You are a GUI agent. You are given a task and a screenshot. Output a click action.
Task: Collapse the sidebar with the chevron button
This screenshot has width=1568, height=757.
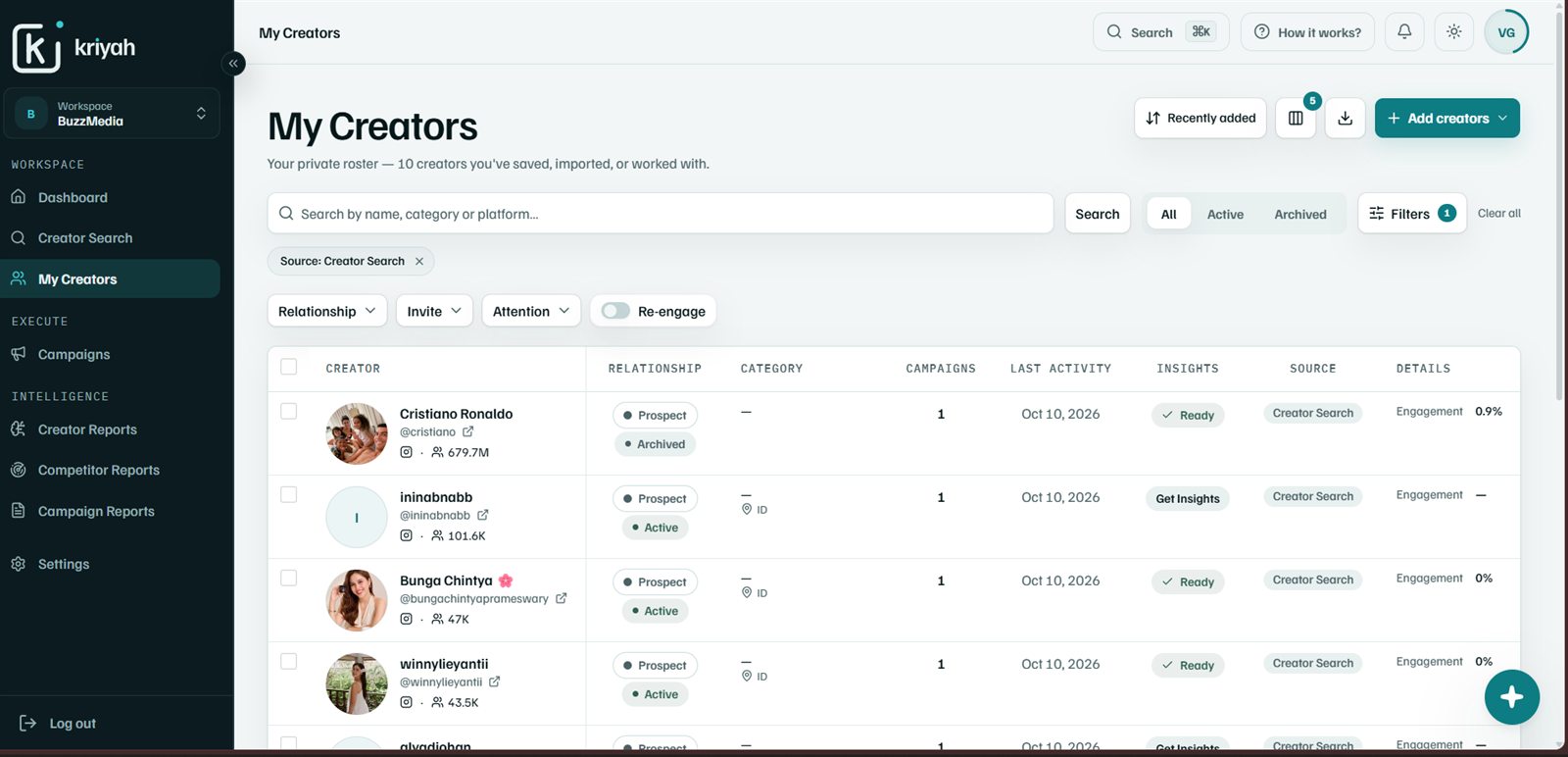pos(233,64)
